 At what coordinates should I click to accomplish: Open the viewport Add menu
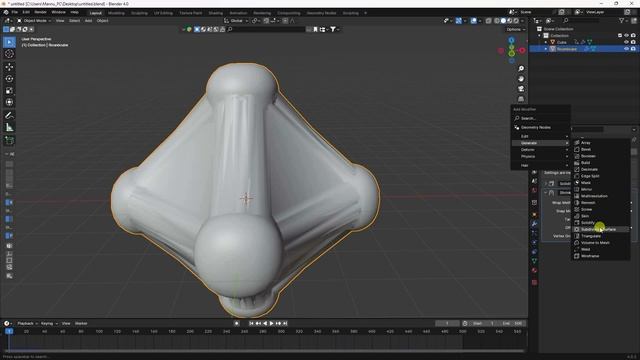pos(88,20)
